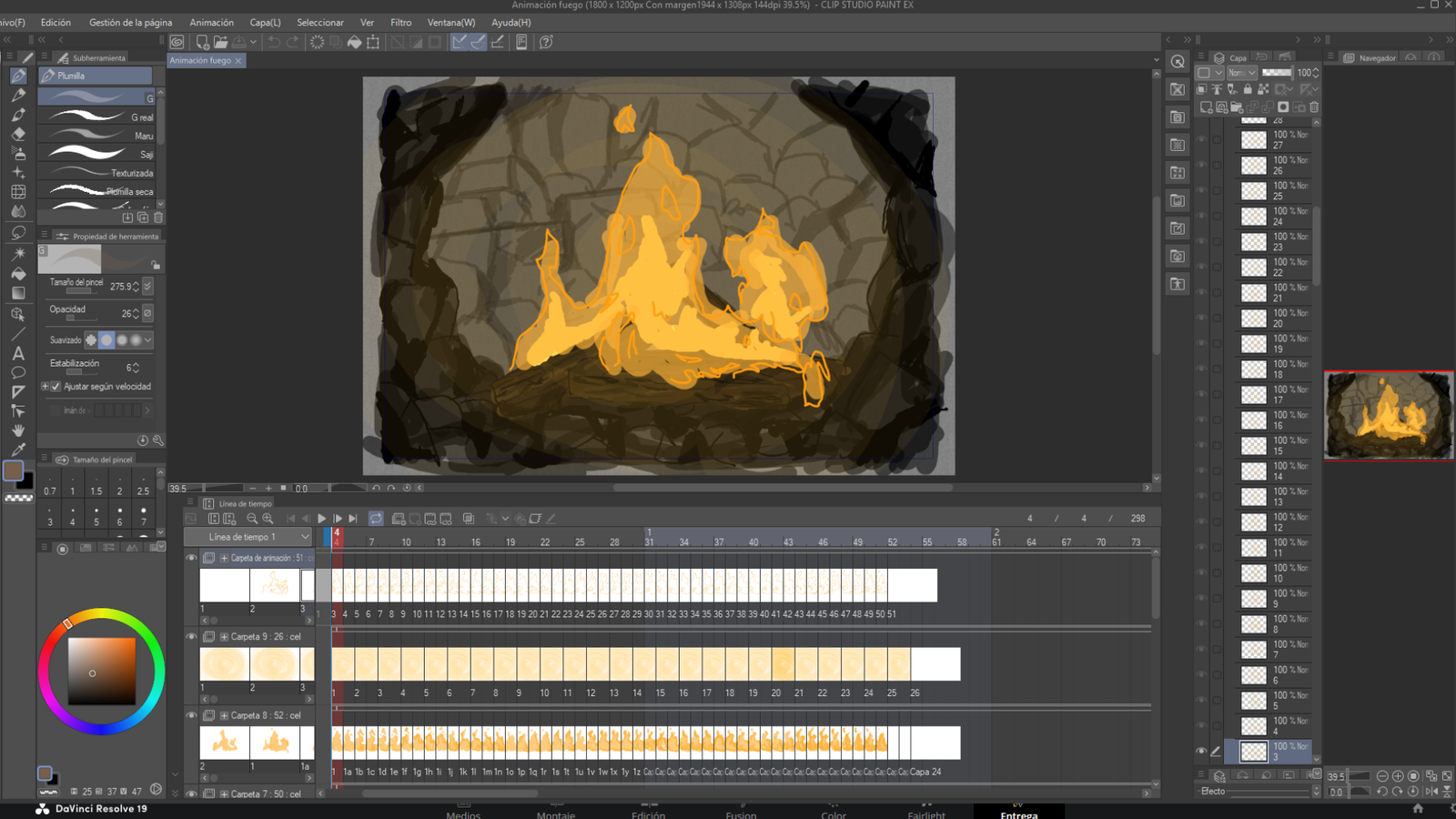
Task: Toggle loop playback in timeline
Action: 376,519
